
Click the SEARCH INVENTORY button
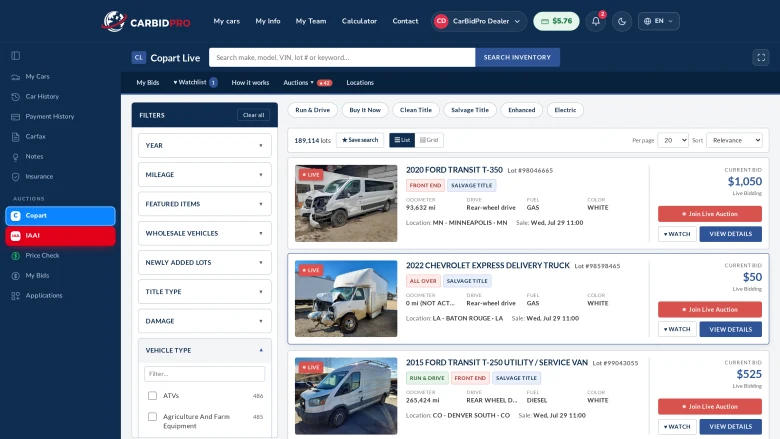(x=517, y=58)
